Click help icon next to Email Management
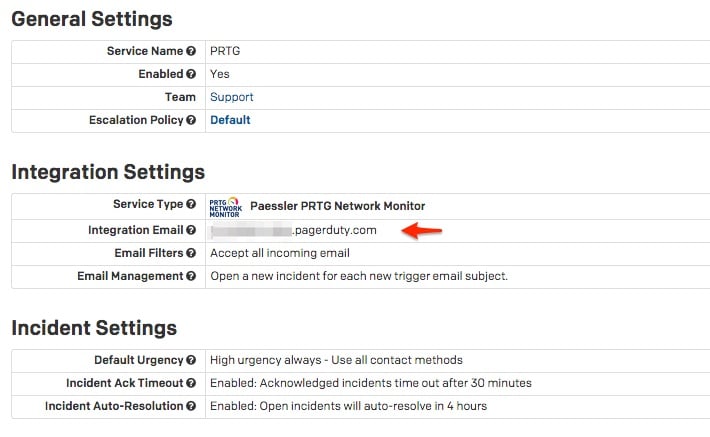Image resolution: width=710 pixels, height=437 pixels. click(x=191, y=276)
